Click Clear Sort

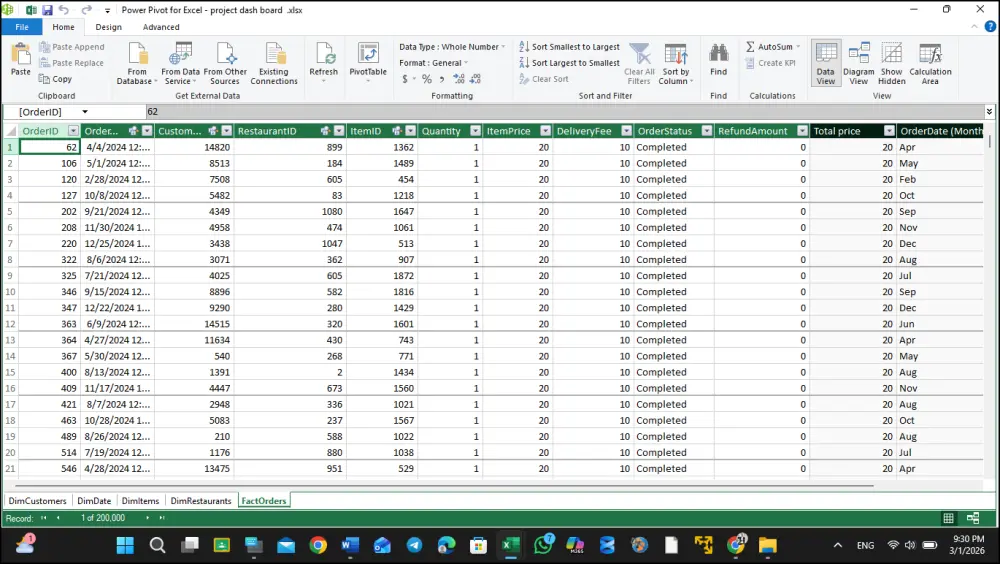(x=543, y=78)
